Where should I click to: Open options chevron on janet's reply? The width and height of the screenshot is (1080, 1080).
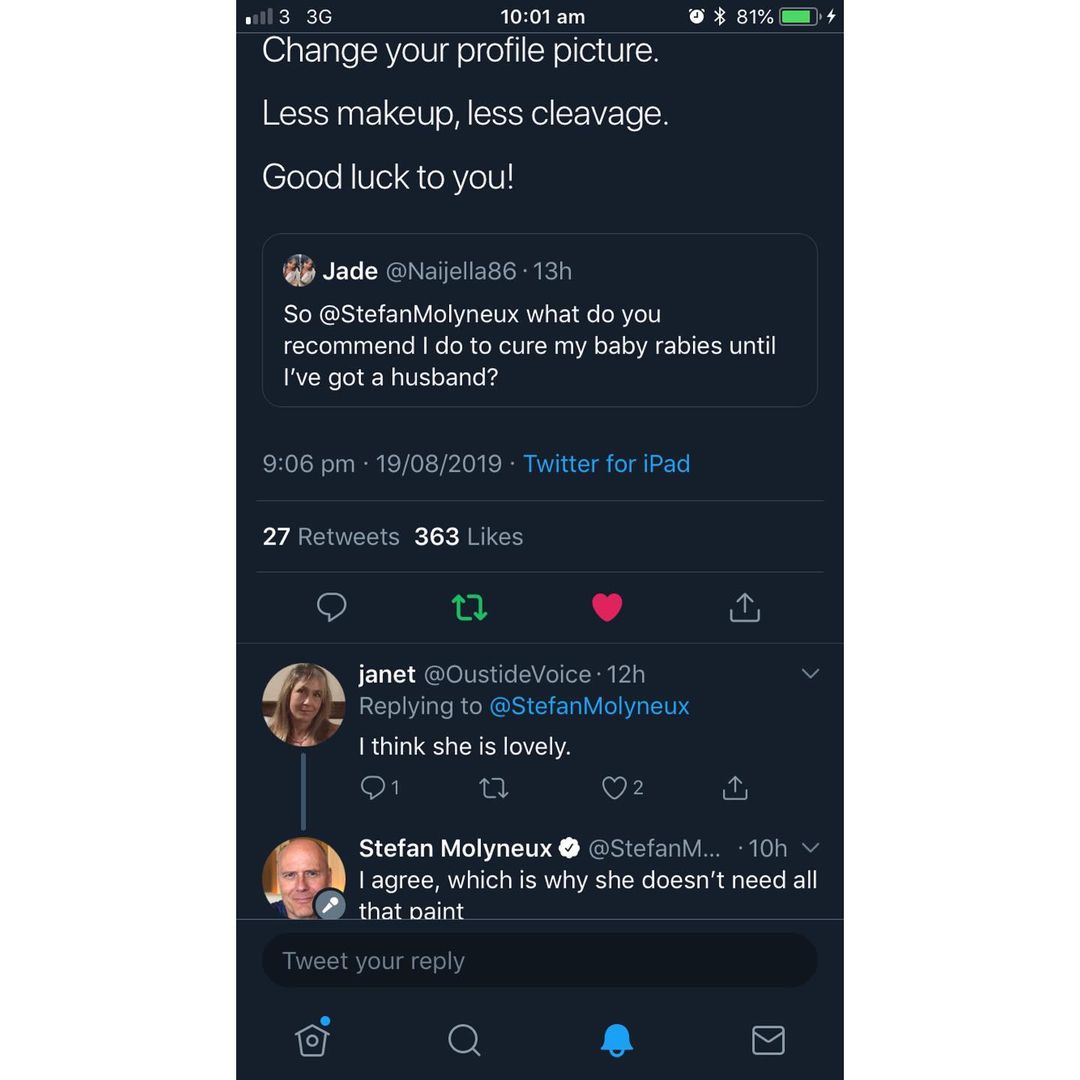pyautogui.click(x=810, y=674)
